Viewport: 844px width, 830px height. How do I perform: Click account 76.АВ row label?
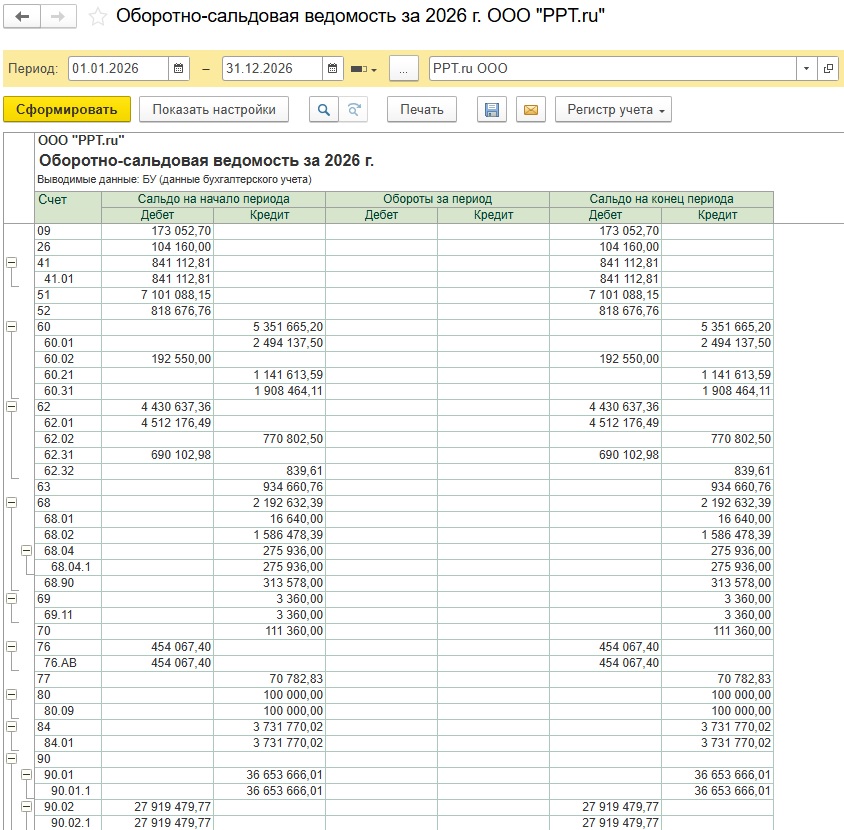click(60, 663)
